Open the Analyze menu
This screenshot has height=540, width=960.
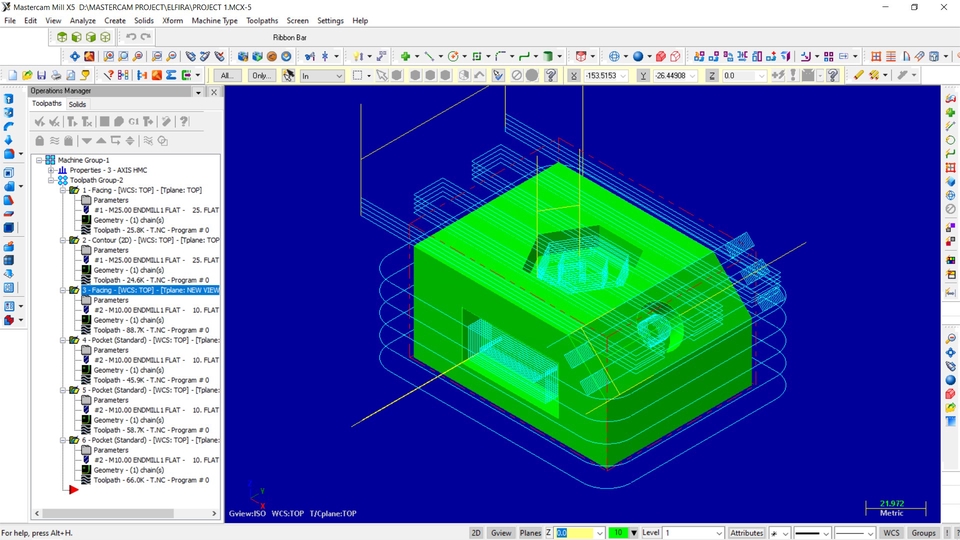(83, 20)
